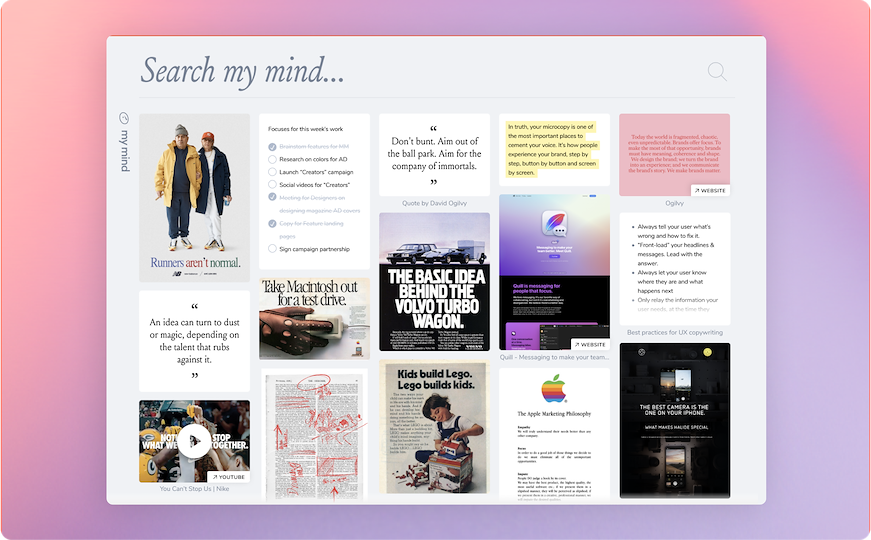
Task: Check the 'Brainstorm features for MM' checkbox
Action: pos(272,147)
